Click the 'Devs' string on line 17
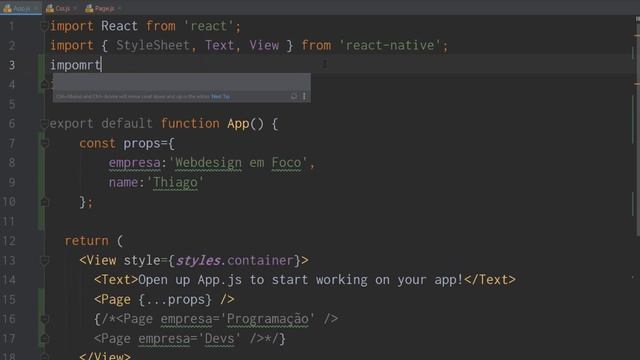The width and height of the screenshot is (640, 360). coord(220,339)
